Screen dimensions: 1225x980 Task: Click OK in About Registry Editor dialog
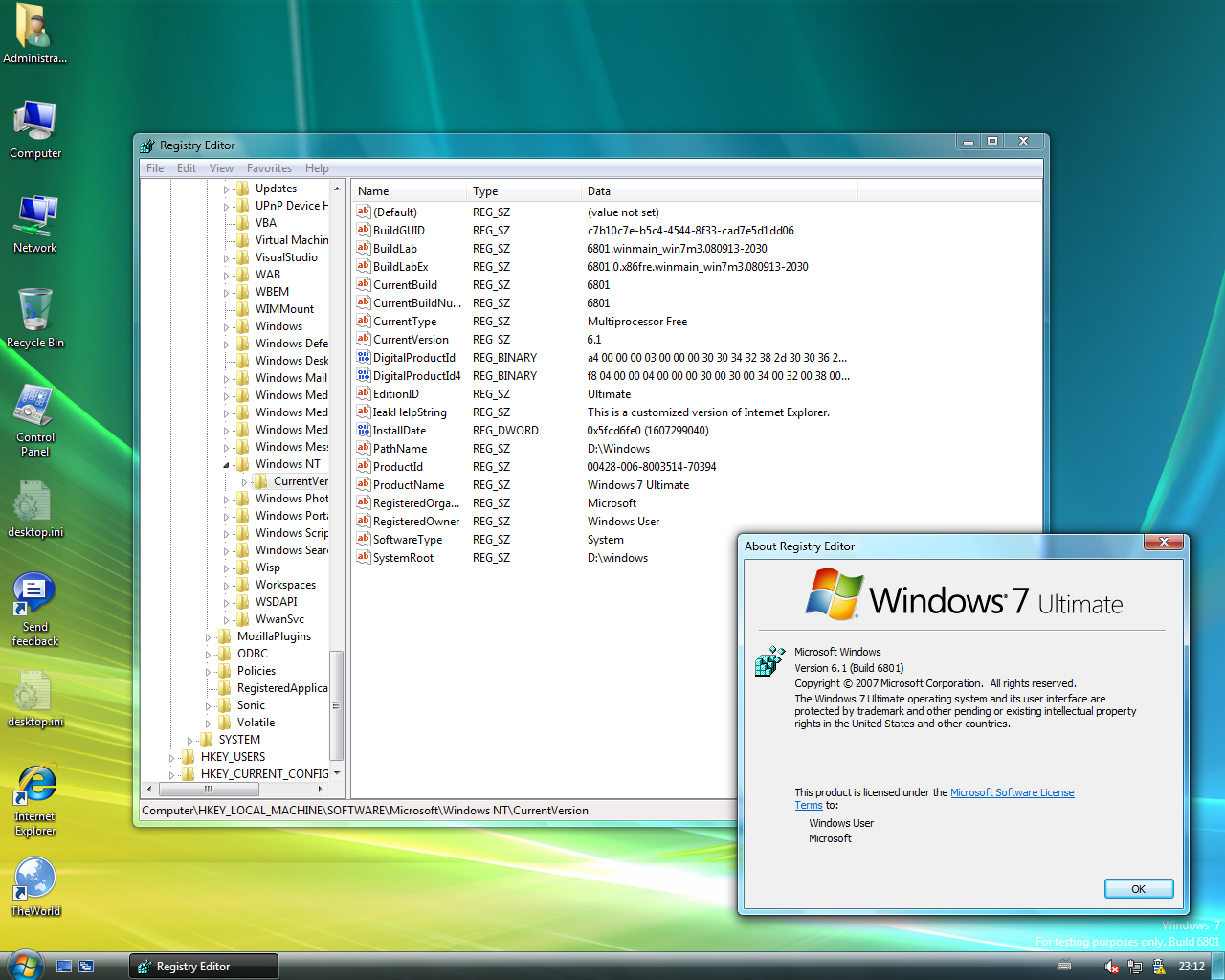coord(1138,889)
